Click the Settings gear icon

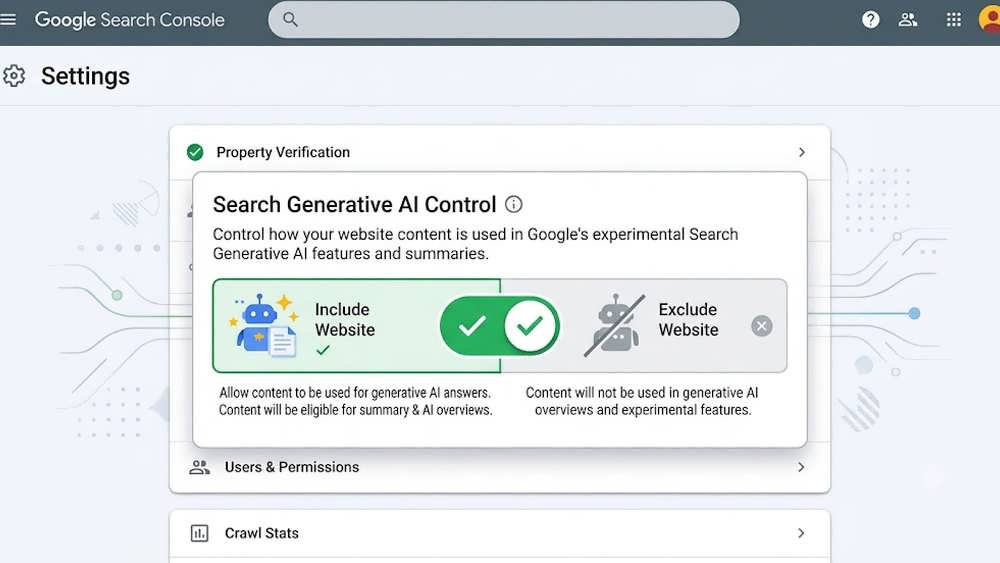(x=14, y=76)
